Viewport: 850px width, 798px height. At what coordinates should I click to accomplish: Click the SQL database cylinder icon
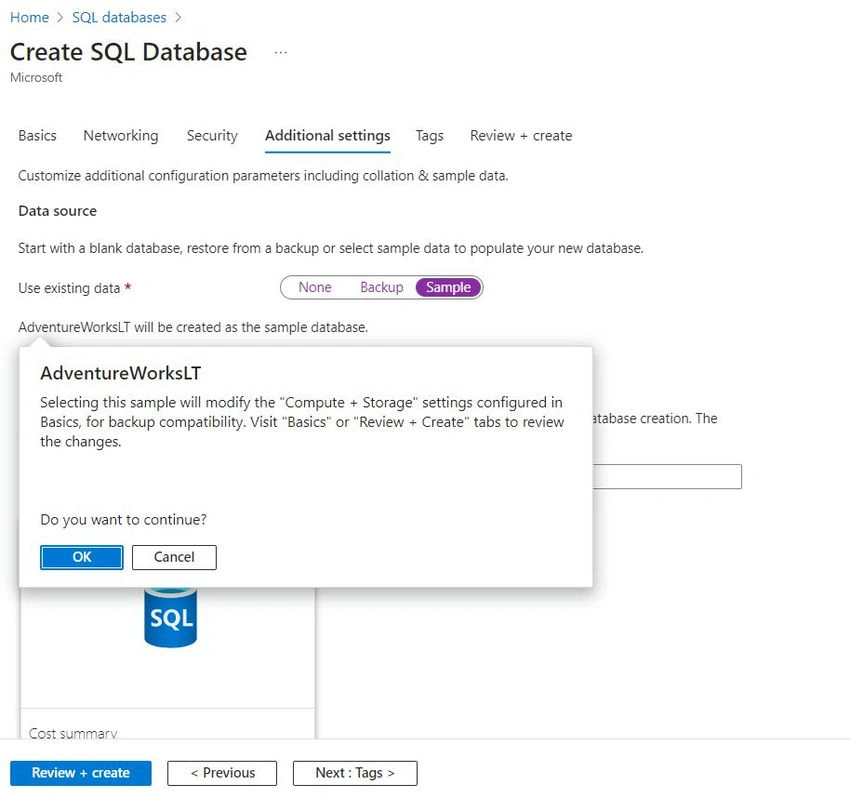click(x=171, y=617)
